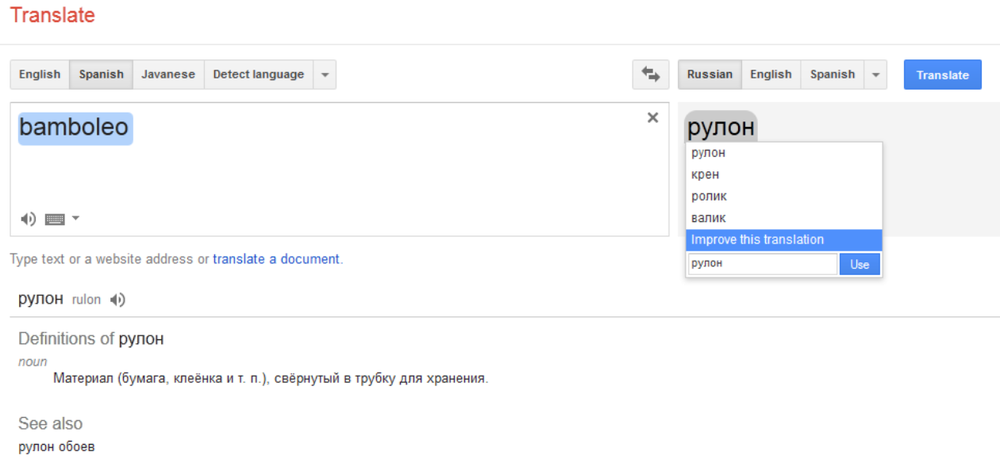Expand the input tools dropdown arrow
Viewport: 1000px width, 463px height.
point(76,219)
